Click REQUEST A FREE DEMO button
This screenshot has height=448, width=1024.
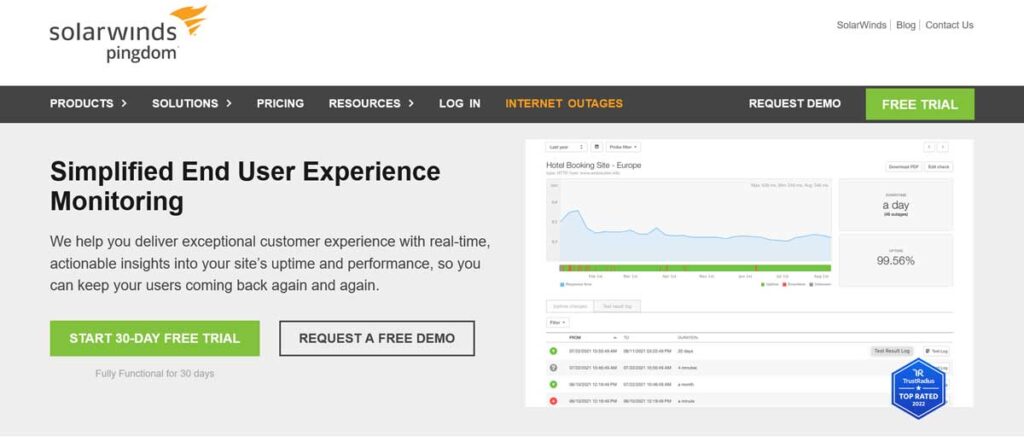click(377, 338)
